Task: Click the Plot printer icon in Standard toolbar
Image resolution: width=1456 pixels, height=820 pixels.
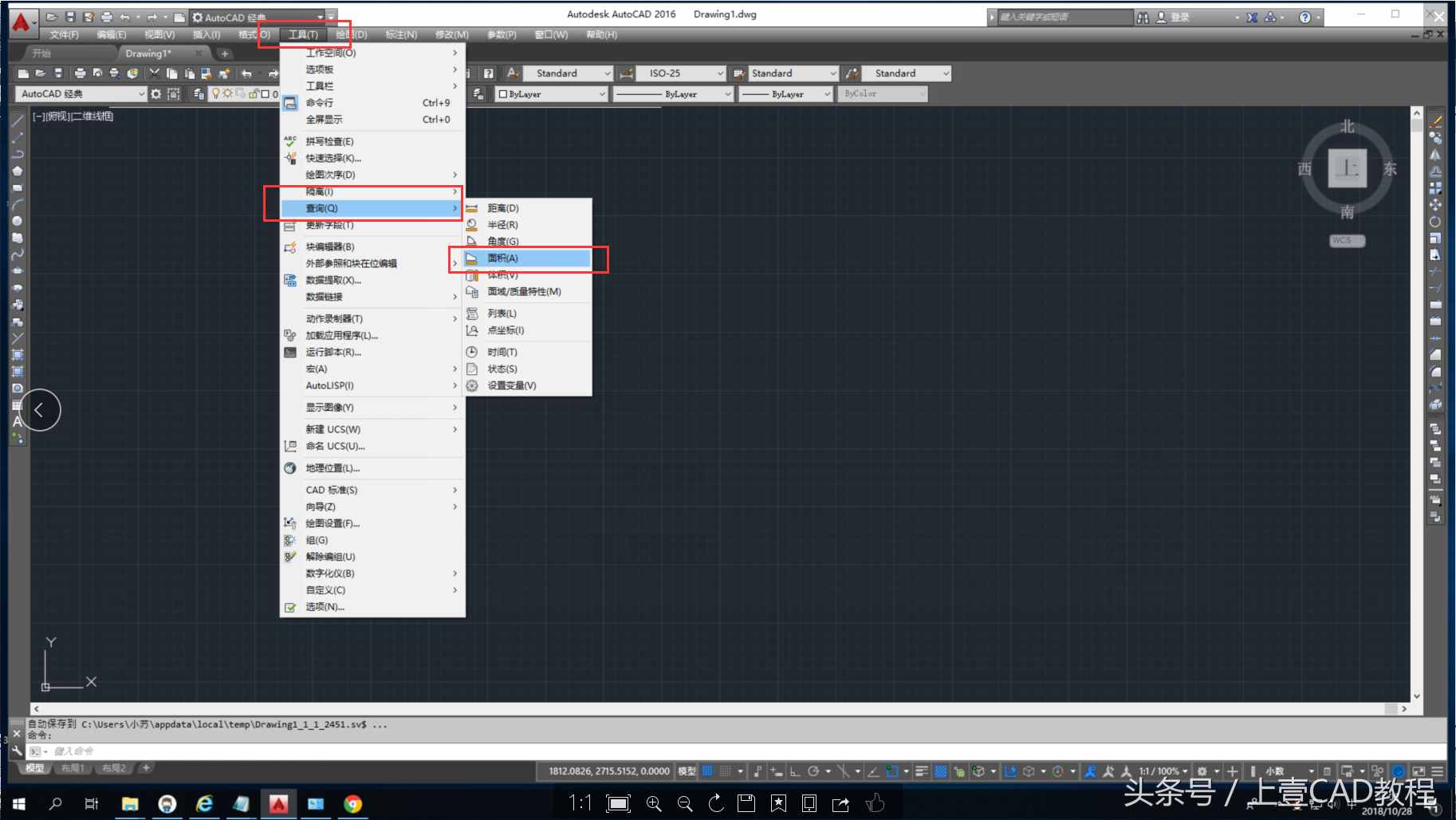Action: click(x=80, y=73)
